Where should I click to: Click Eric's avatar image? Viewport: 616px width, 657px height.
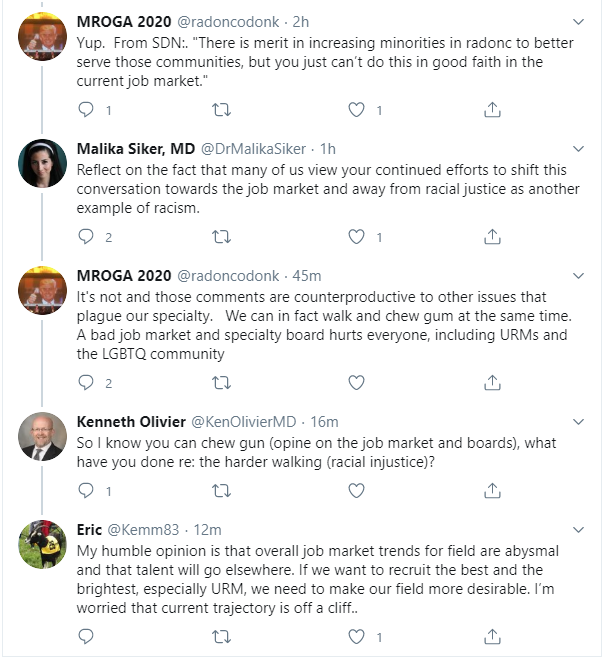pyautogui.click(x=43, y=544)
